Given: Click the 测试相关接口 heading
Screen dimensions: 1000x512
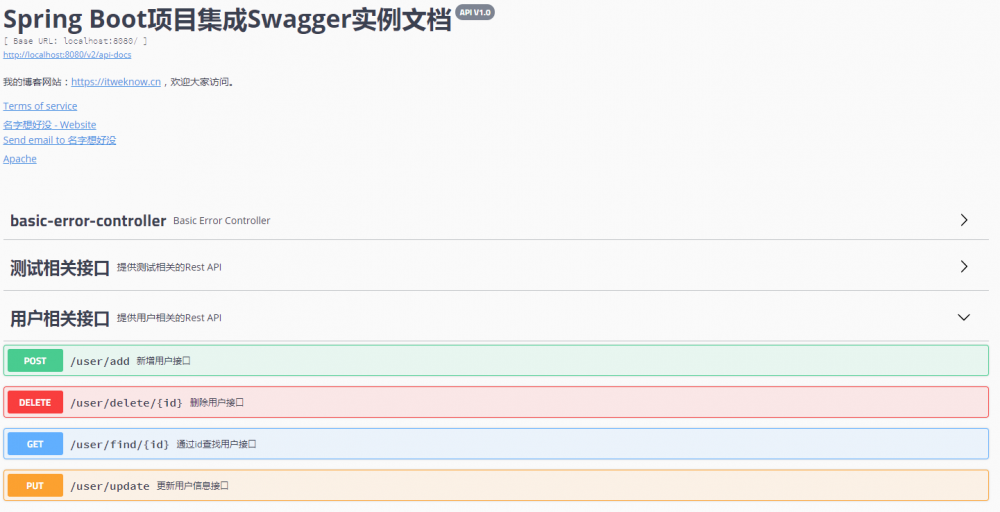Looking at the screenshot, I should [60, 268].
